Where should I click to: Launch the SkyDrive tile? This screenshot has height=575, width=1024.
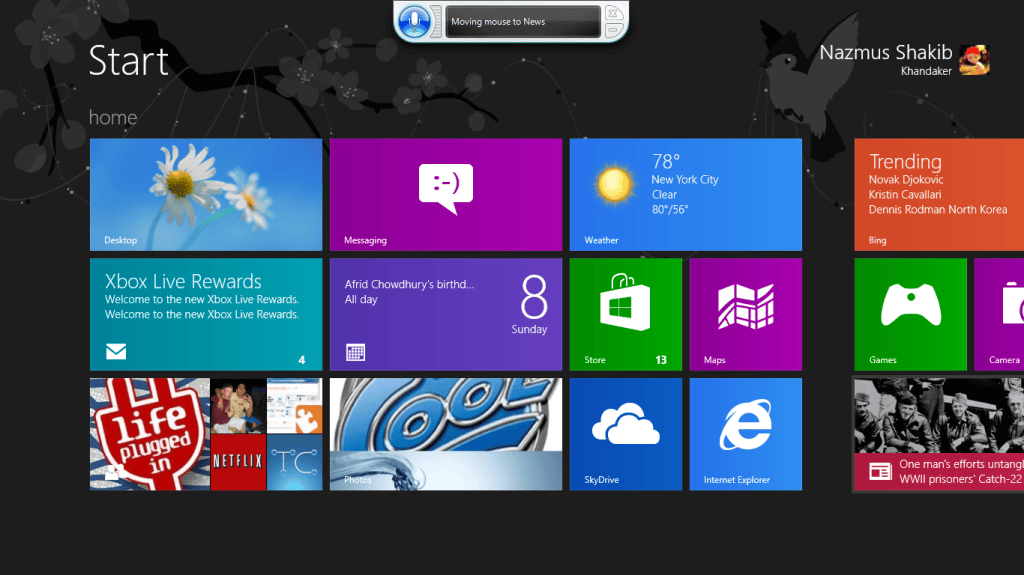(626, 434)
